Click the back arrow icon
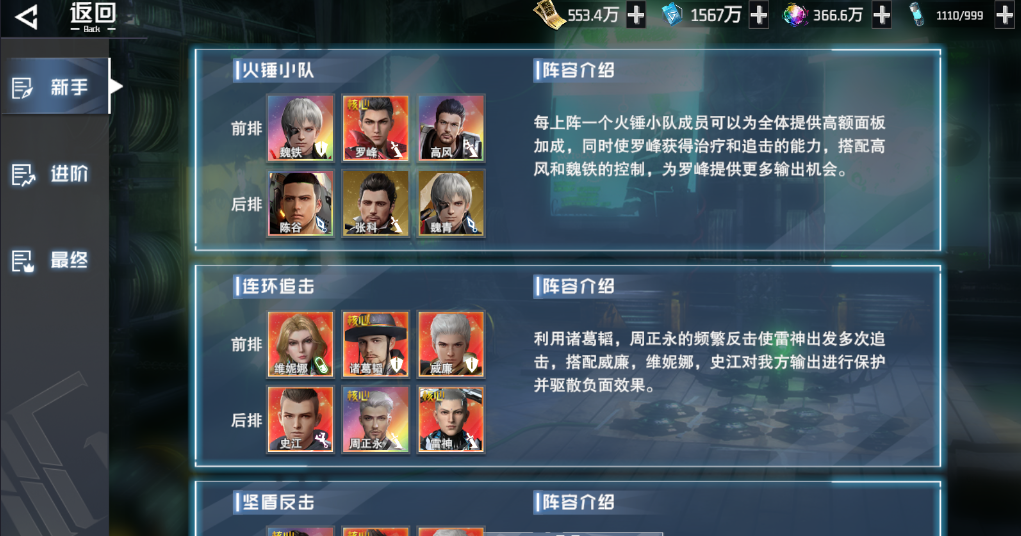 [x=27, y=18]
